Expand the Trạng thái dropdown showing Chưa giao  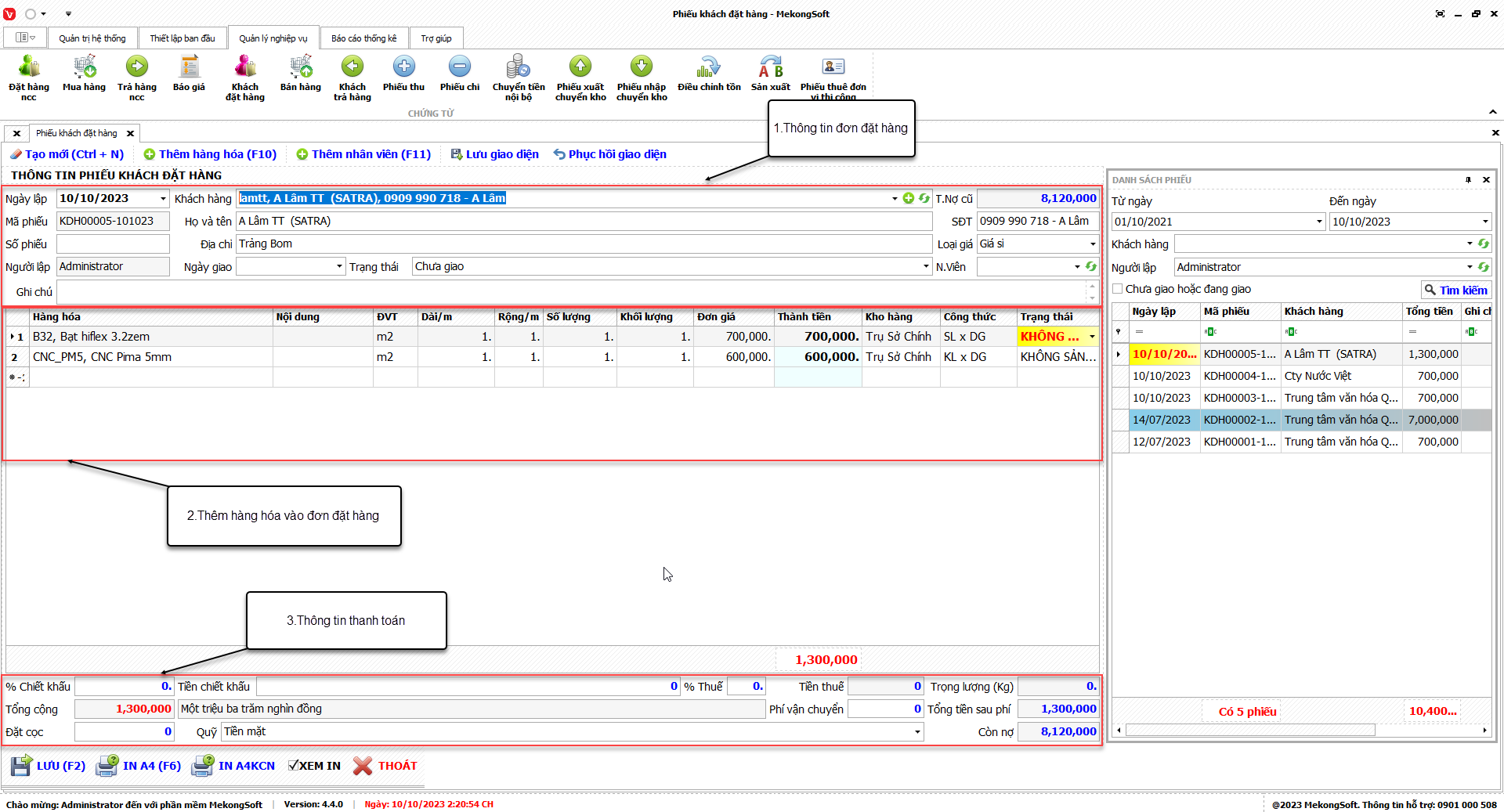[926, 267]
